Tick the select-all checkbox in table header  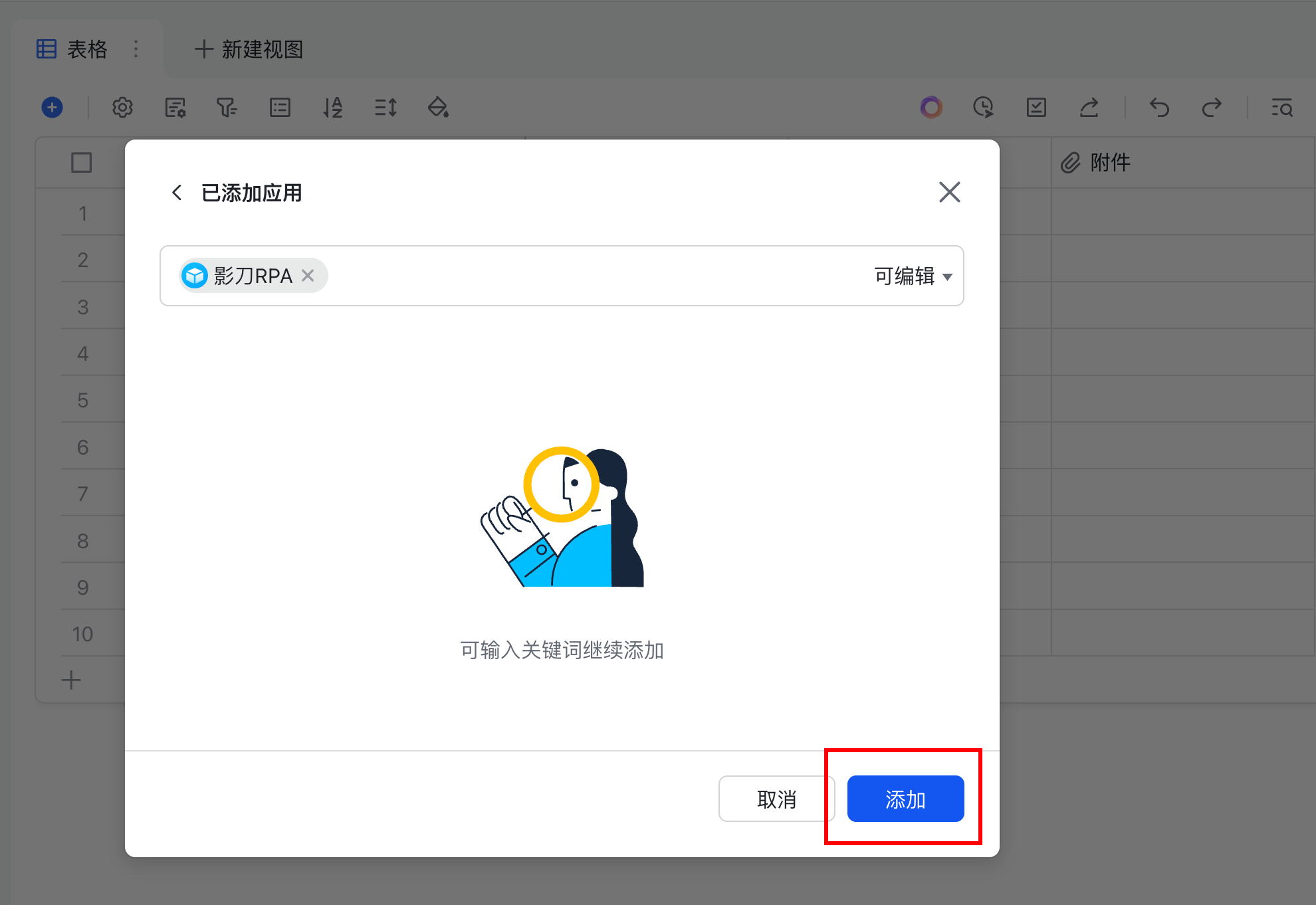point(81,163)
